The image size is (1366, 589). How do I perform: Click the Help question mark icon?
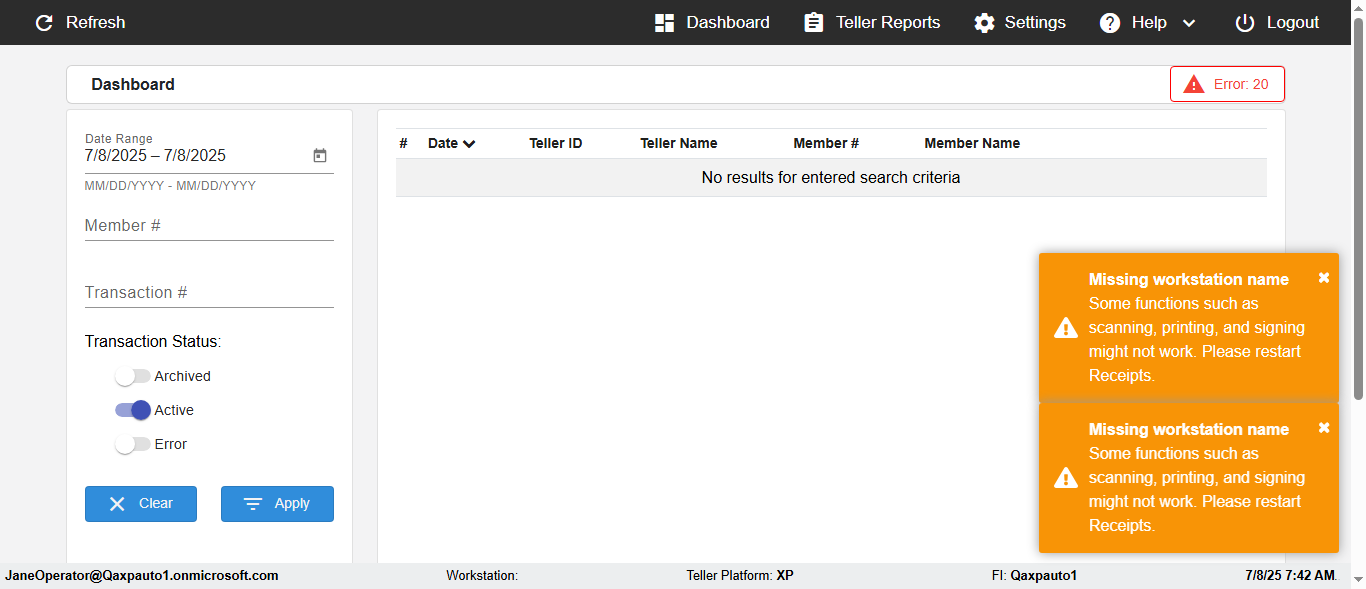pyautogui.click(x=1110, y=23)
